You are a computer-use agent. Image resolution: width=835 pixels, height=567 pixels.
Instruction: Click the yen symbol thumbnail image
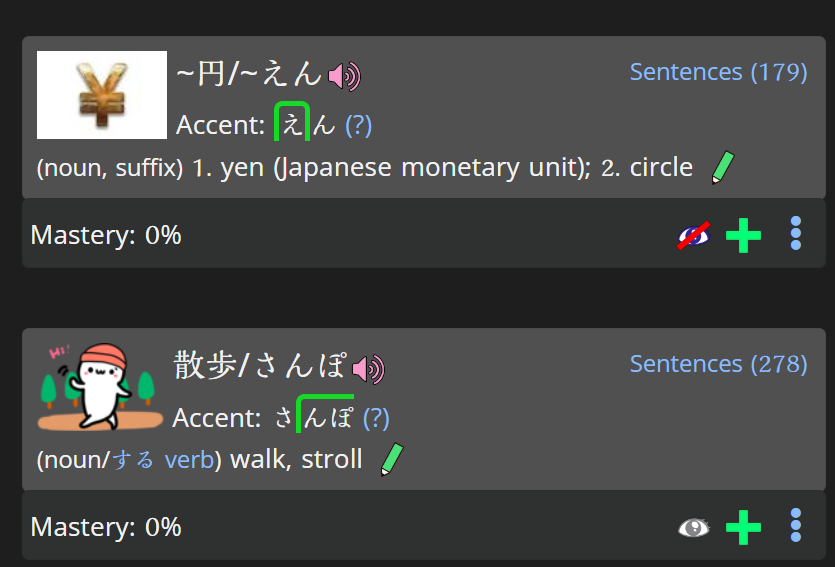[102, 95]
